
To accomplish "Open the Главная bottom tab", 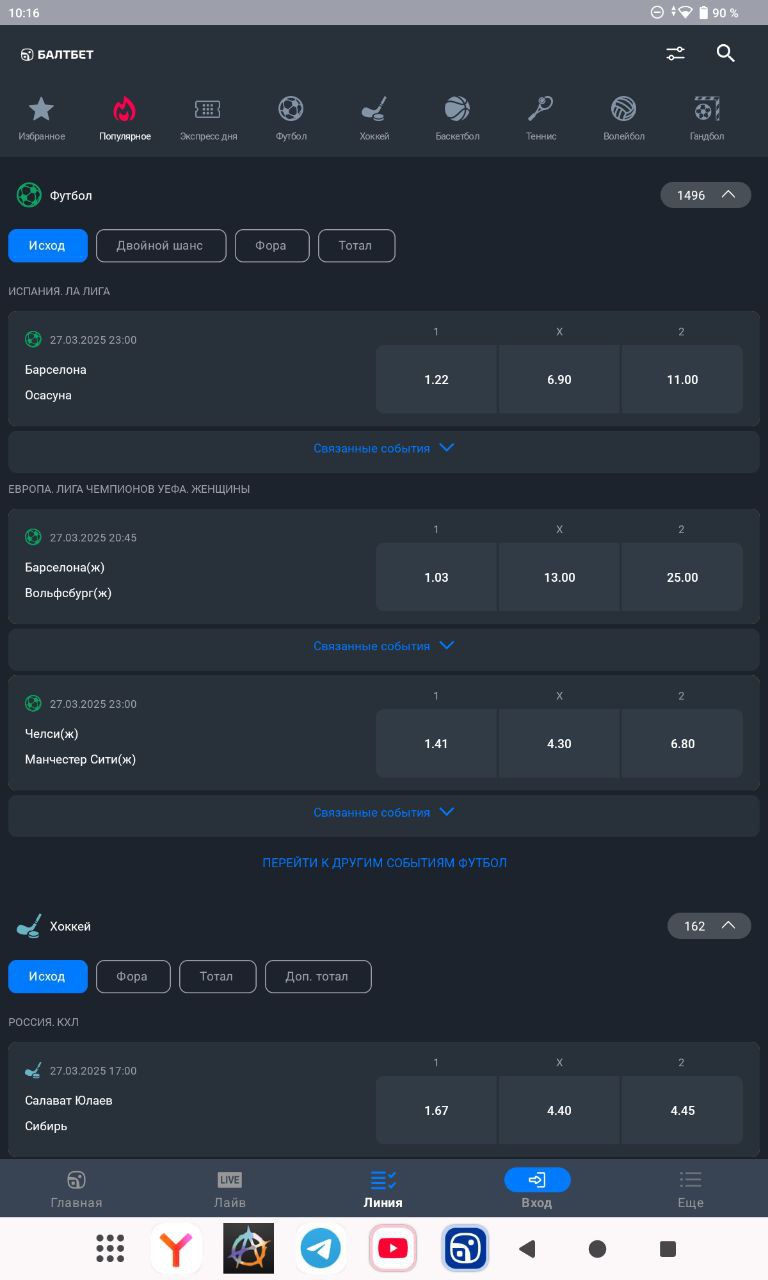I will tap(76, 1190).
